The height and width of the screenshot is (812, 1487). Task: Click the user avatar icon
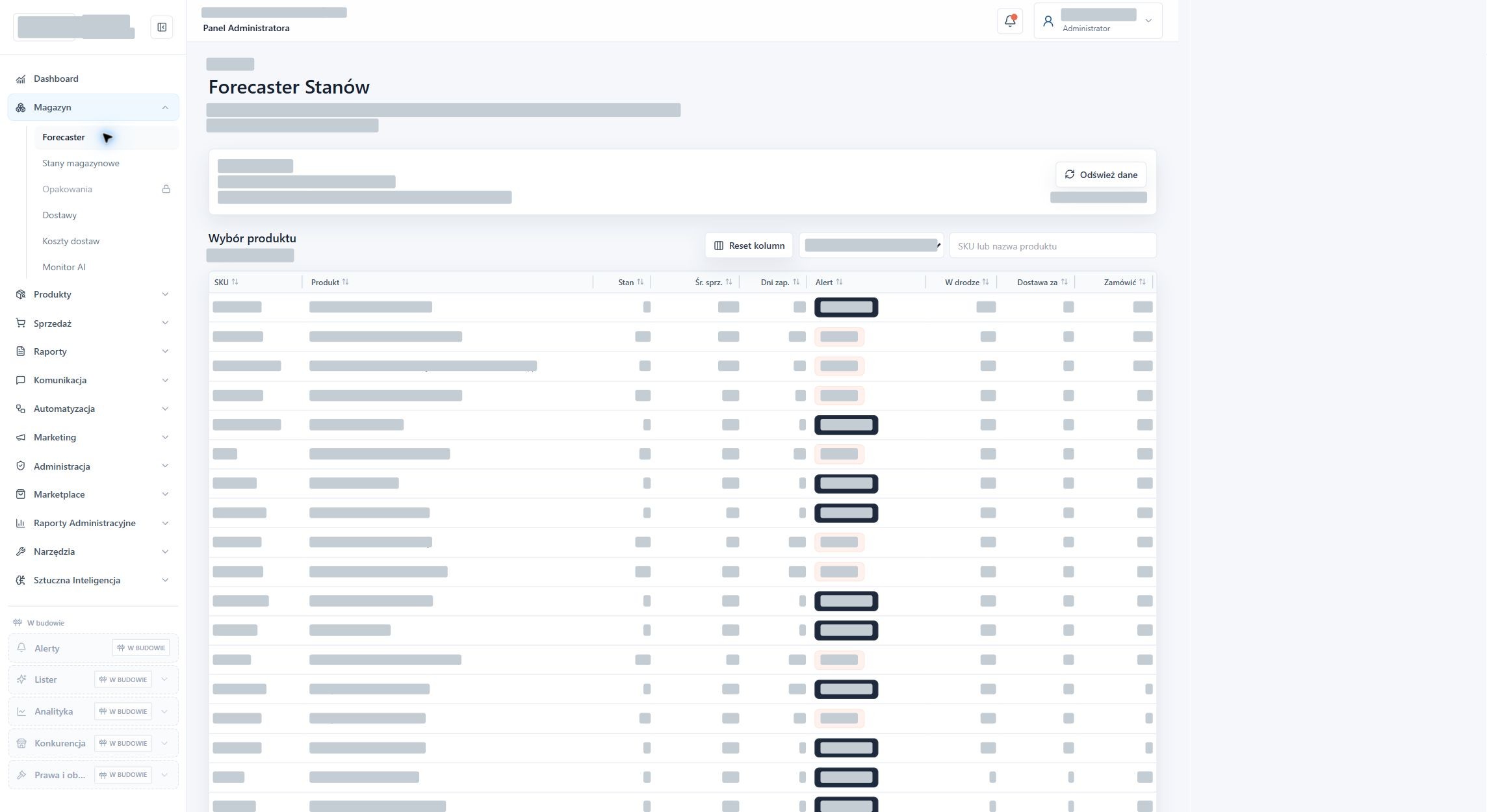[1048, 21]
